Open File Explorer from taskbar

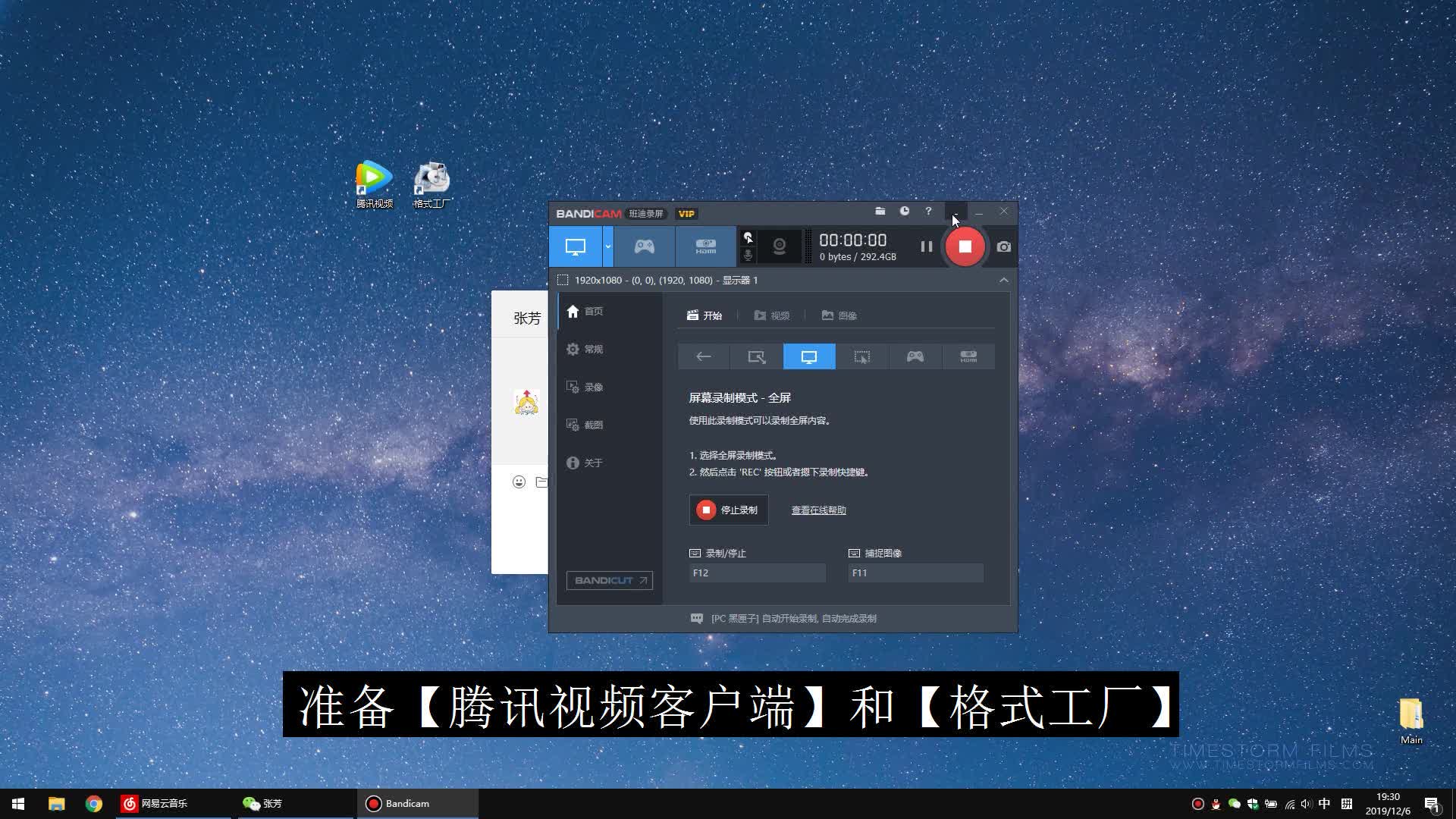coord(56,804)
